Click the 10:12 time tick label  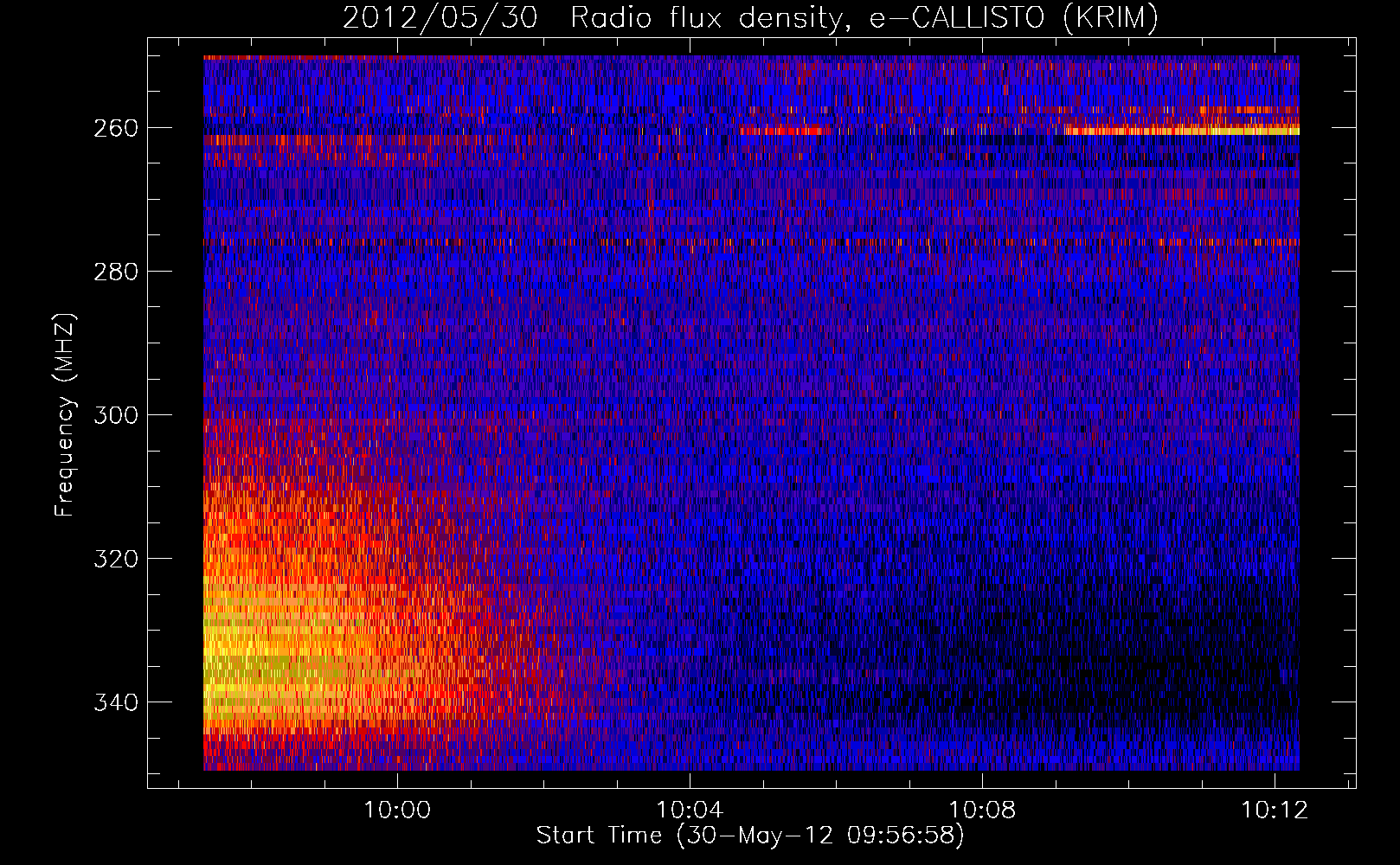pos(1275,811)
